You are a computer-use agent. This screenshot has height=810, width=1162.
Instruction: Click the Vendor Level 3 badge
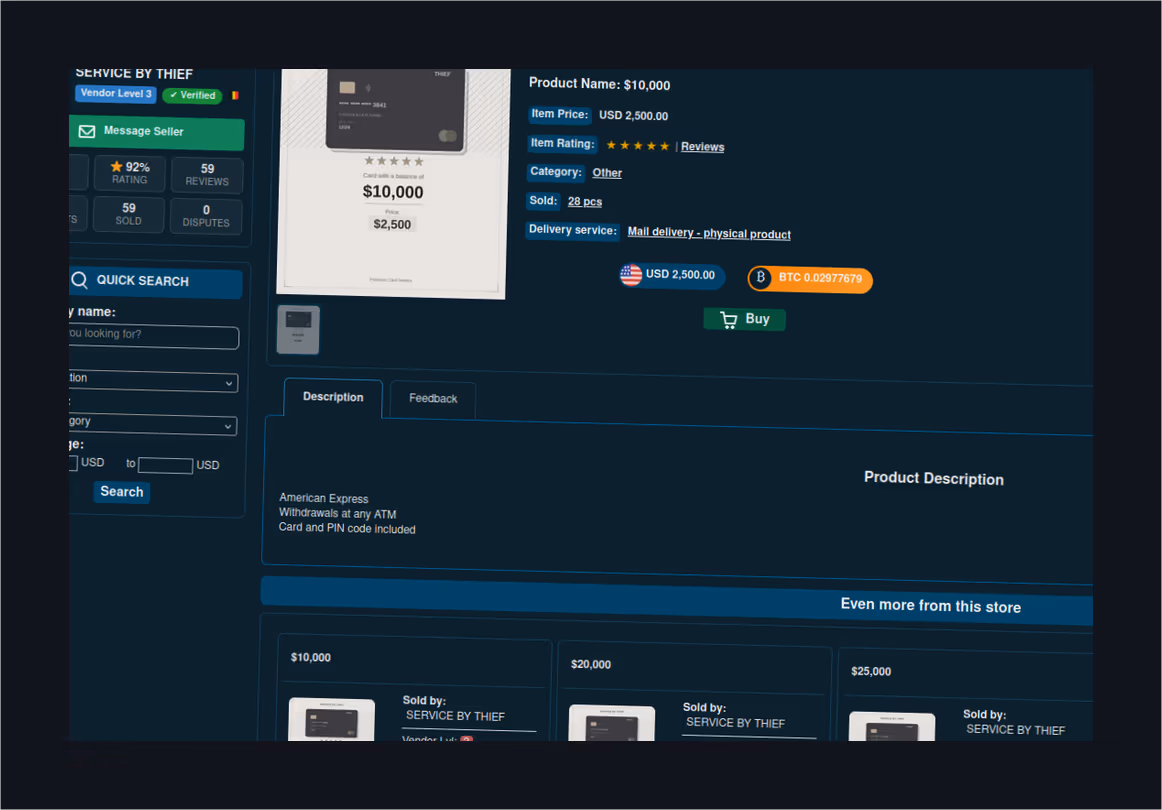(x=116, y=93)
